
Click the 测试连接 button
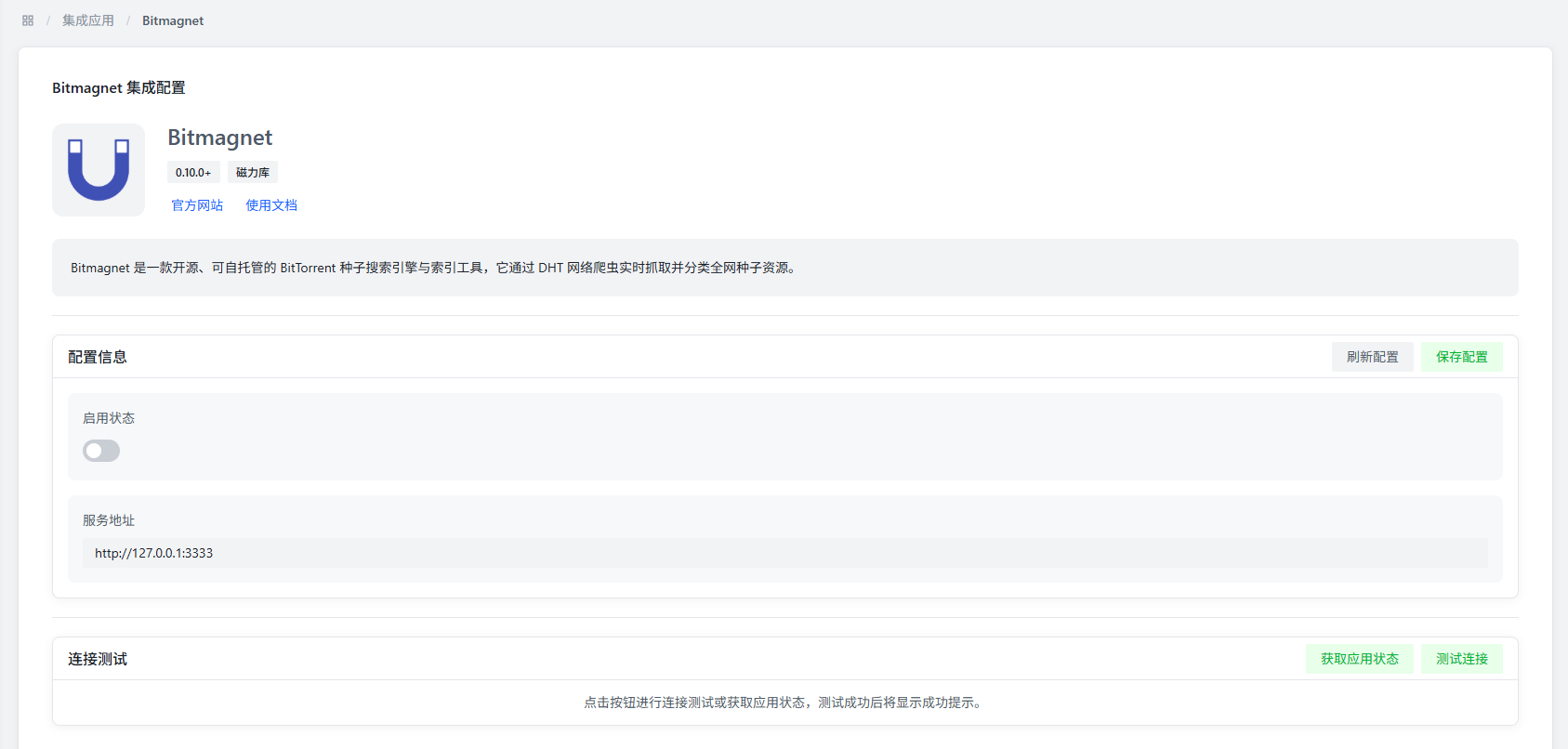click(x=1462, y=659)
